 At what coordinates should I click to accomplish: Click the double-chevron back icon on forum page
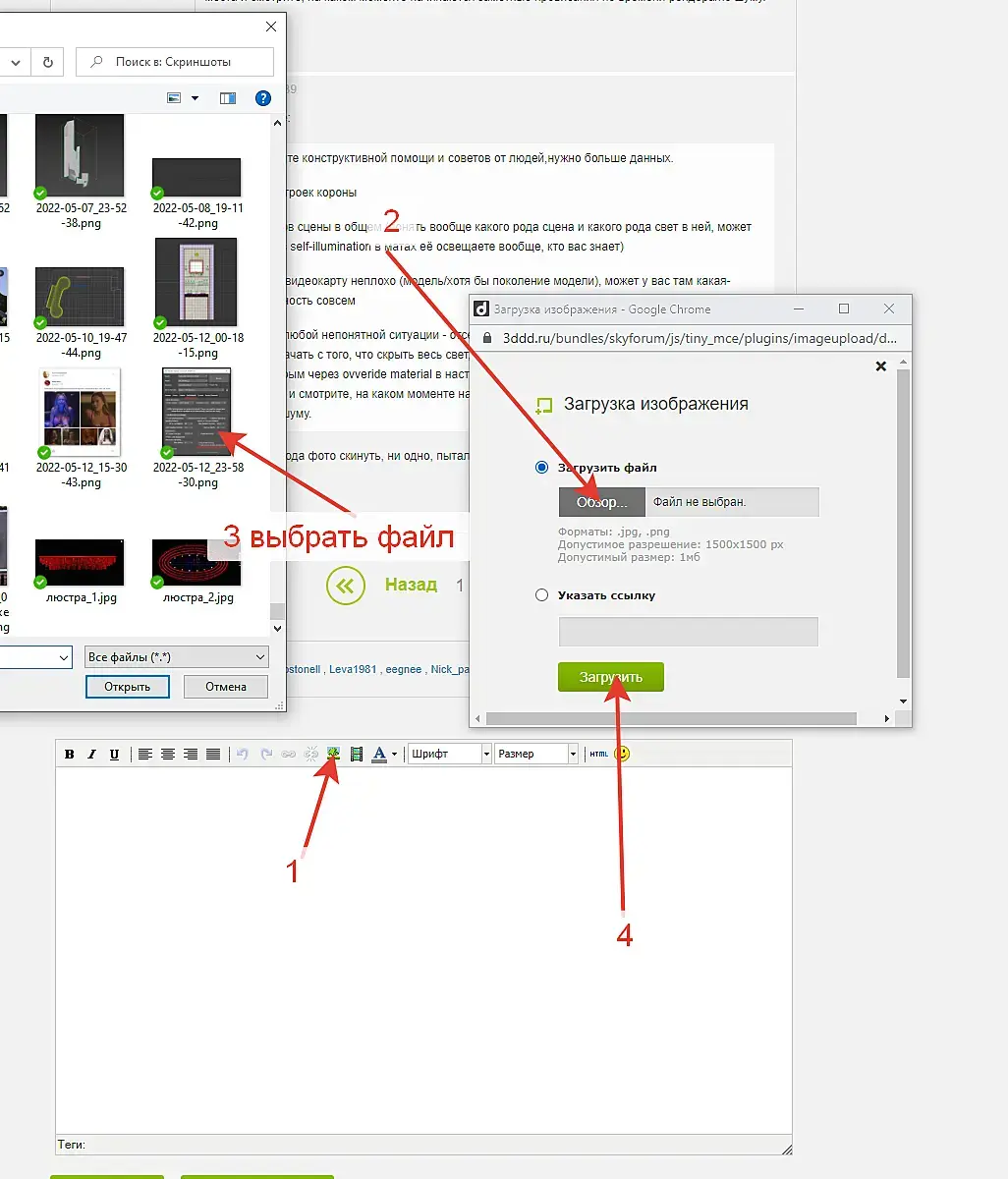coord(344,586)
